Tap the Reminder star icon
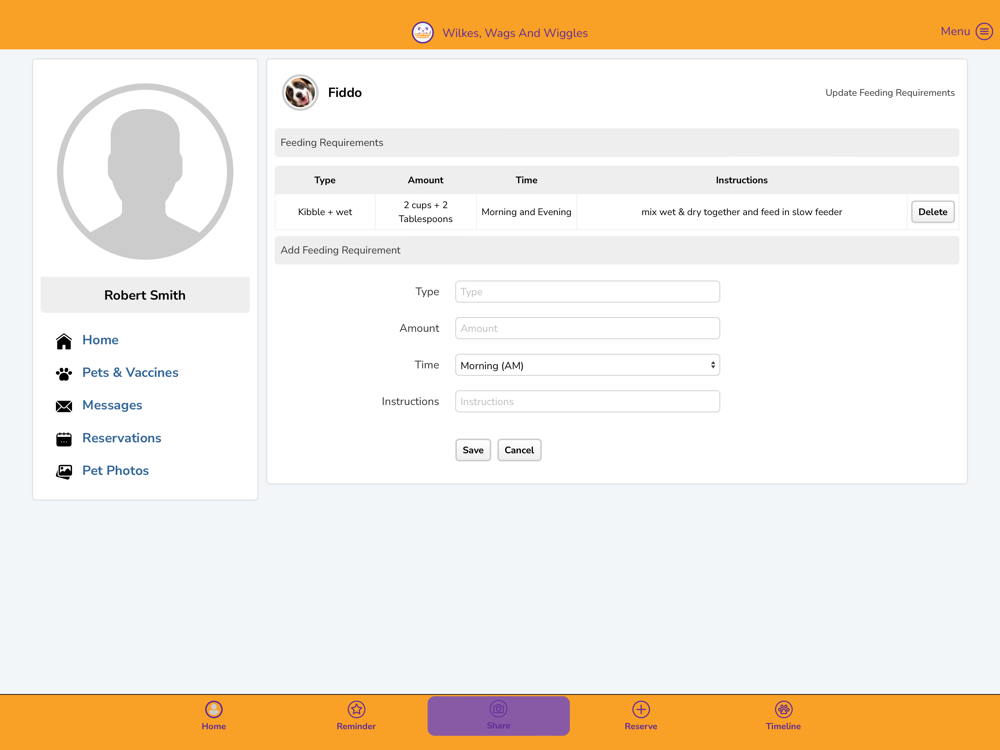1000x750 pixels. coord(356,709)
